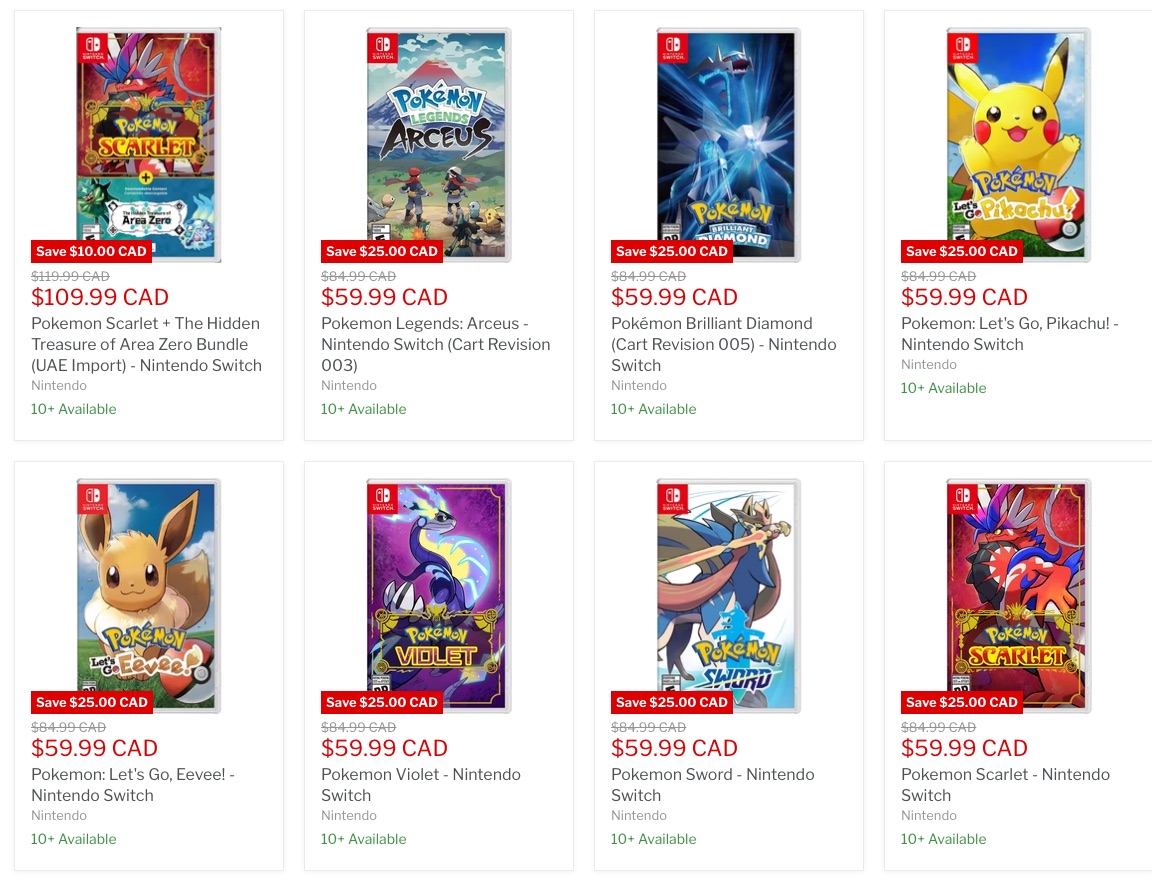Open the Pokemon Legends: Arceus cover image
The image size is (1152, 882).
tap(438, 130)
